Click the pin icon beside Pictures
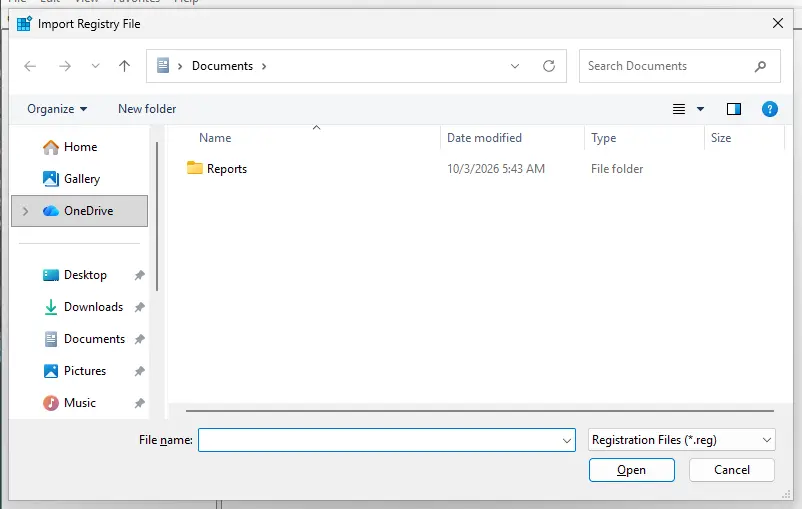The image size is (802, 509). pos(139,371)
